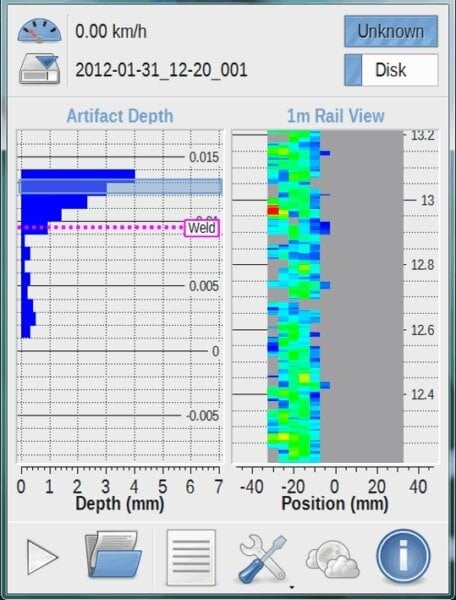Toggle the moon and cloud night mode icon
456x600 pixels.
pos(332,559)
